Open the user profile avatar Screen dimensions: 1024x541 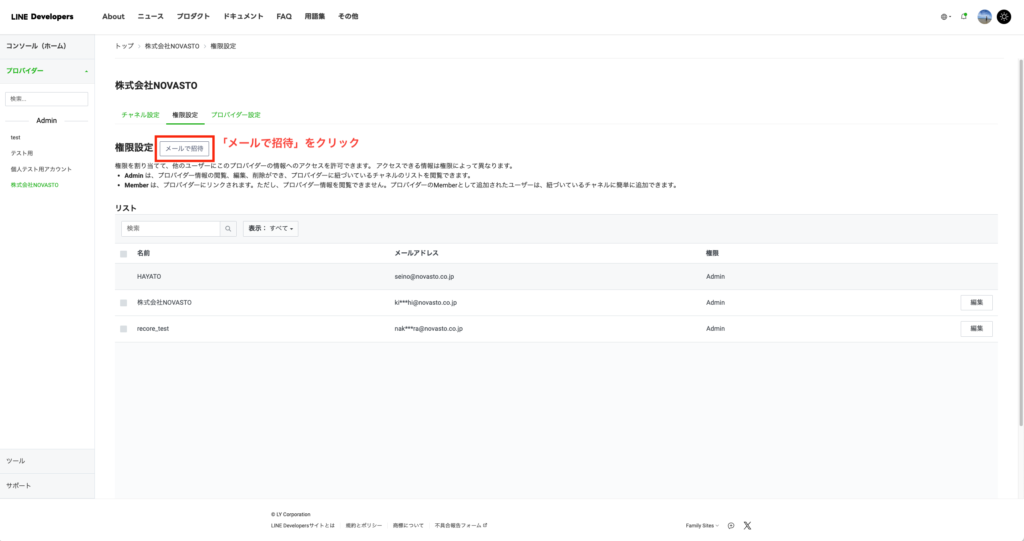click(x=984, y=17)
